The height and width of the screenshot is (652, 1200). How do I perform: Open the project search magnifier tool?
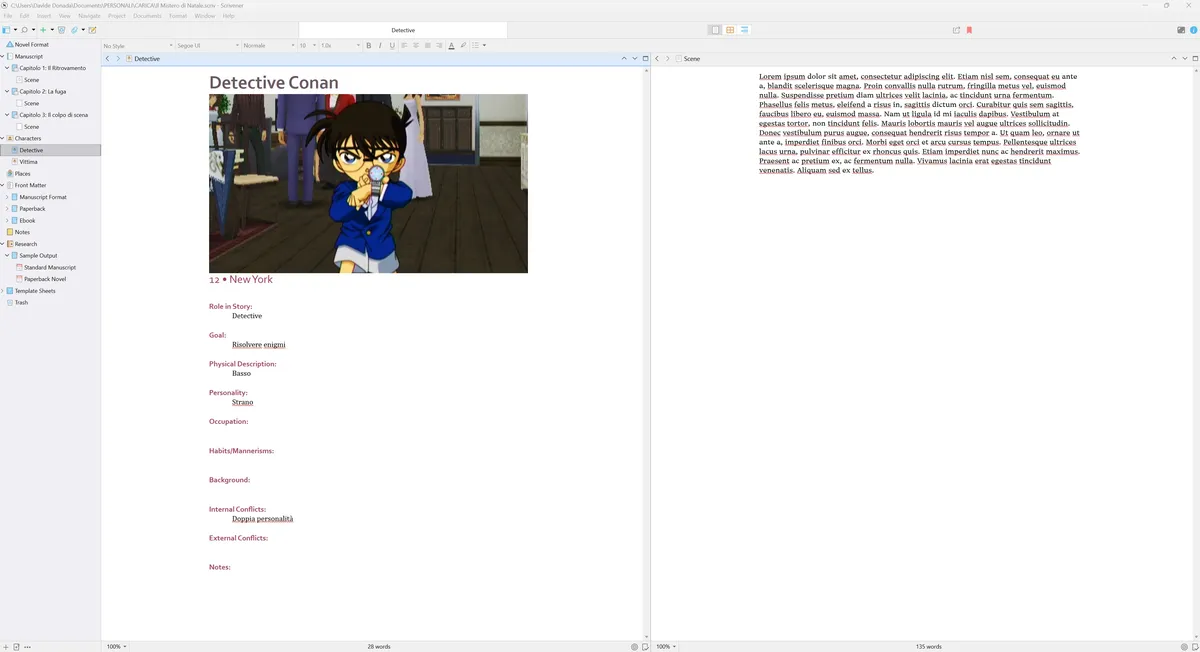(x=24, y=30)
